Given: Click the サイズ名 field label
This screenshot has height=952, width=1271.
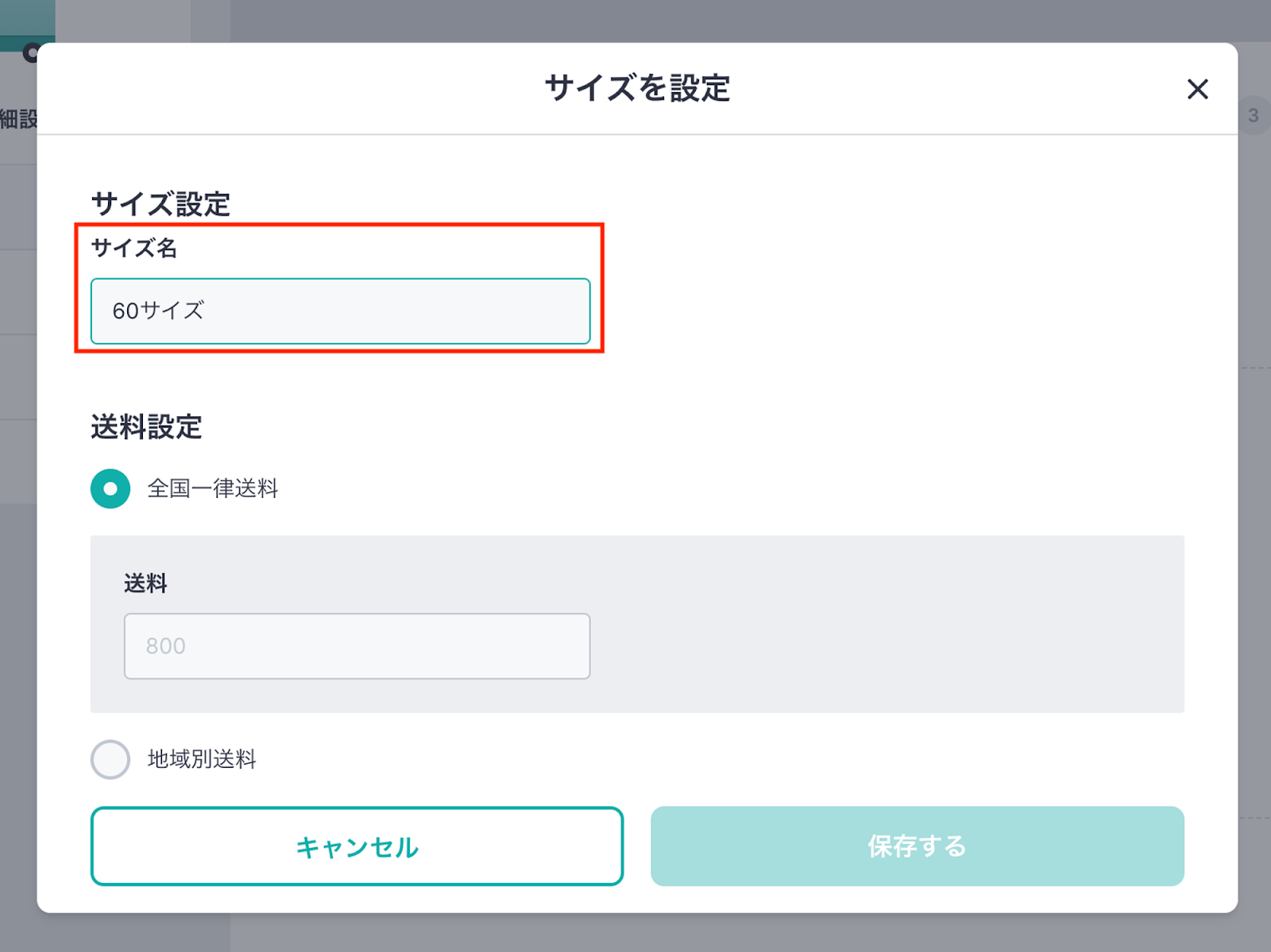Looking at the screenshot, I should [x=133, y=248].
